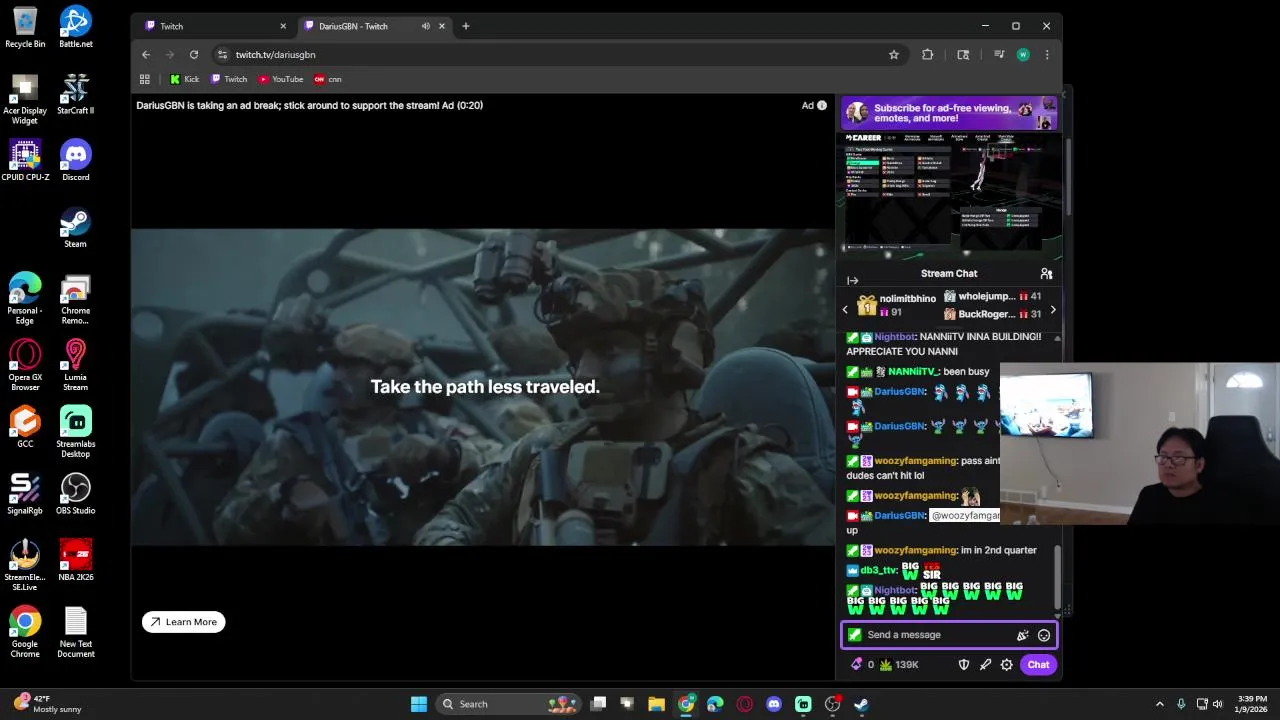Open the shield safety icon below chat
Image resolution: width=1280 pixels, height=720 pixels.
[964, 664]
